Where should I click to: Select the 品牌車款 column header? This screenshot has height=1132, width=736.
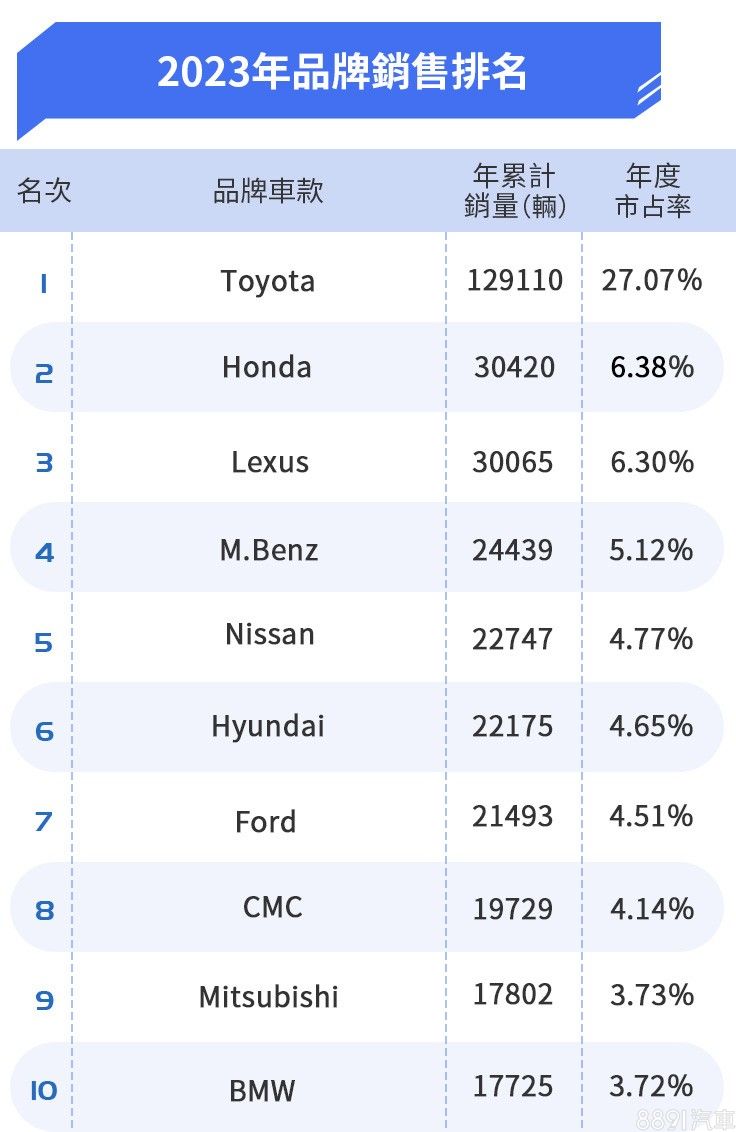click(268, 191)
